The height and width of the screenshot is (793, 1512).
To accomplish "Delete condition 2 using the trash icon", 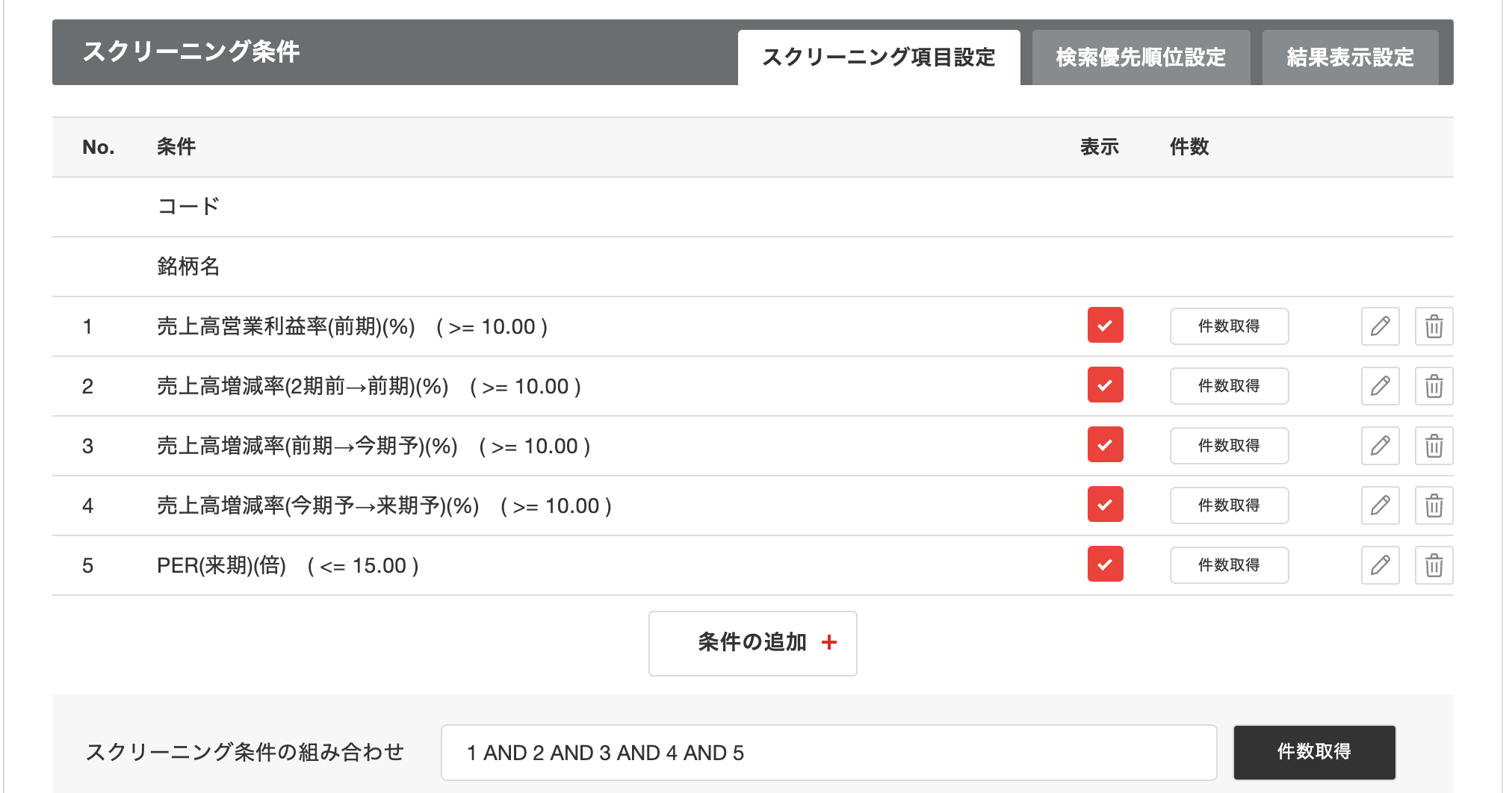I will 1434,386.
